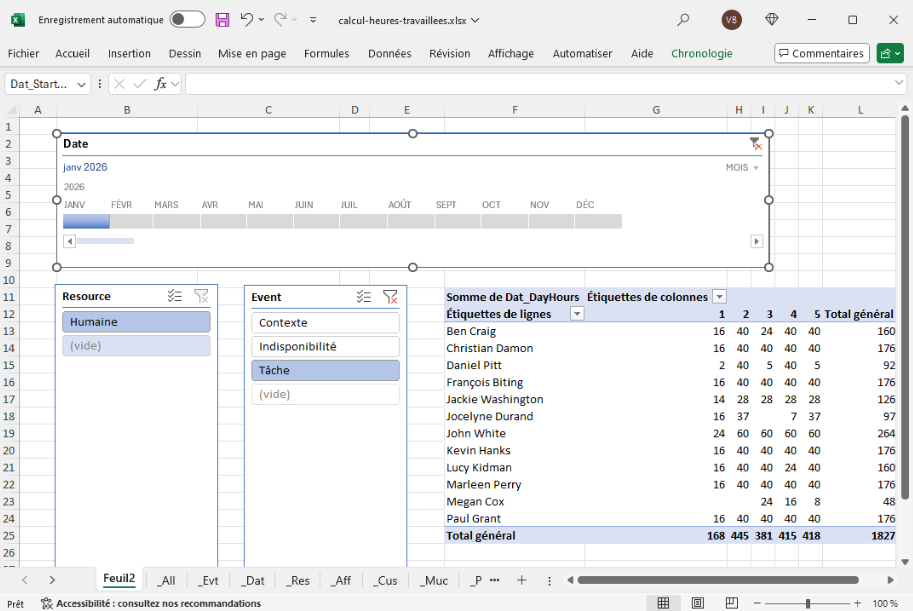
Task: Click the Undo arrow icon
Action: [246, 19]
